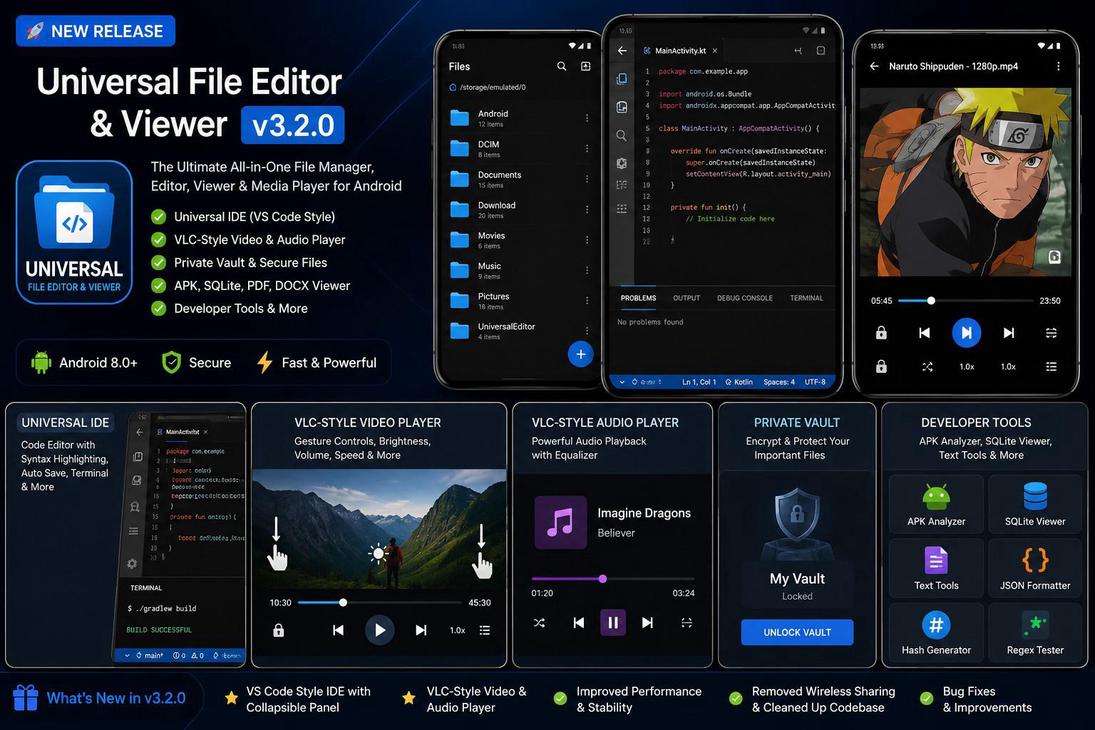The image size is (1095, 730).
Task: Pause the Believer track
Action: click(x=612, y=622)
